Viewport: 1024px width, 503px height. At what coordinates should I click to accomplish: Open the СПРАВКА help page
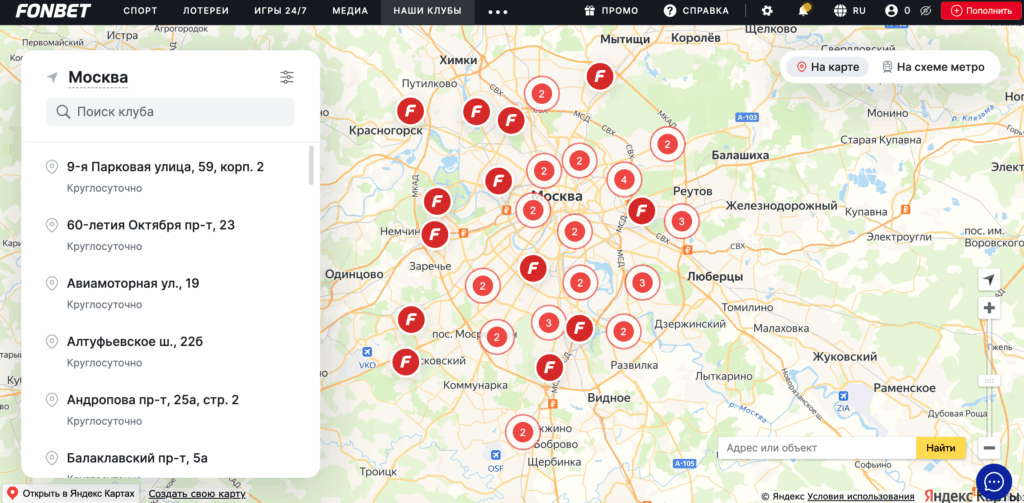point(705,11)
